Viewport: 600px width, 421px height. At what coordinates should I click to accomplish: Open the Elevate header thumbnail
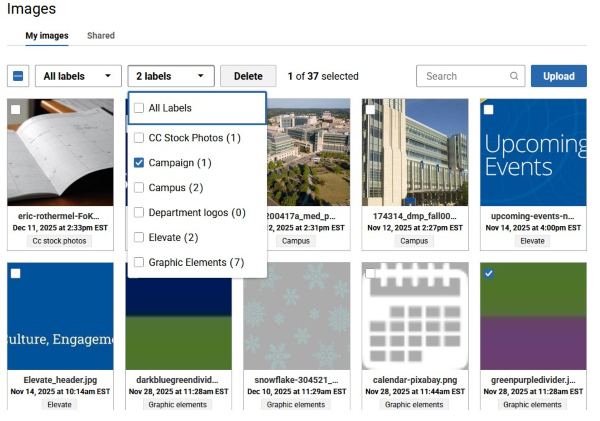click(60, 316)
